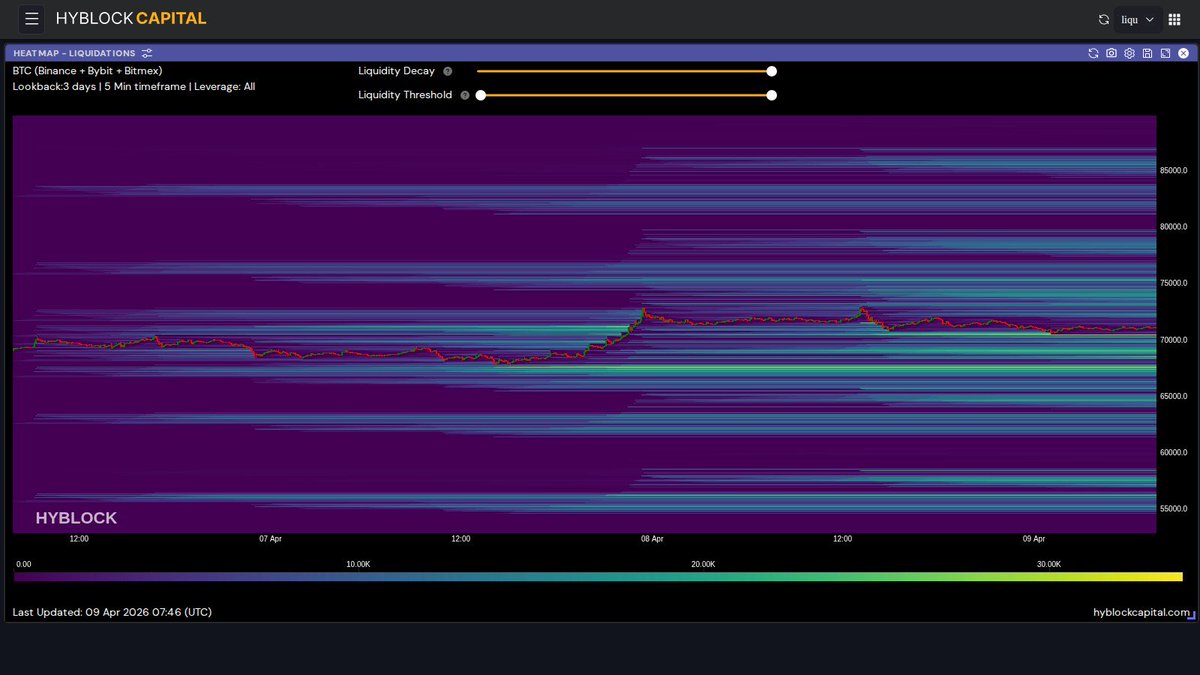Screen dimensions: 1200x675
Task: Reload the heatmap panel data
Action: [x=1093, y=53]
